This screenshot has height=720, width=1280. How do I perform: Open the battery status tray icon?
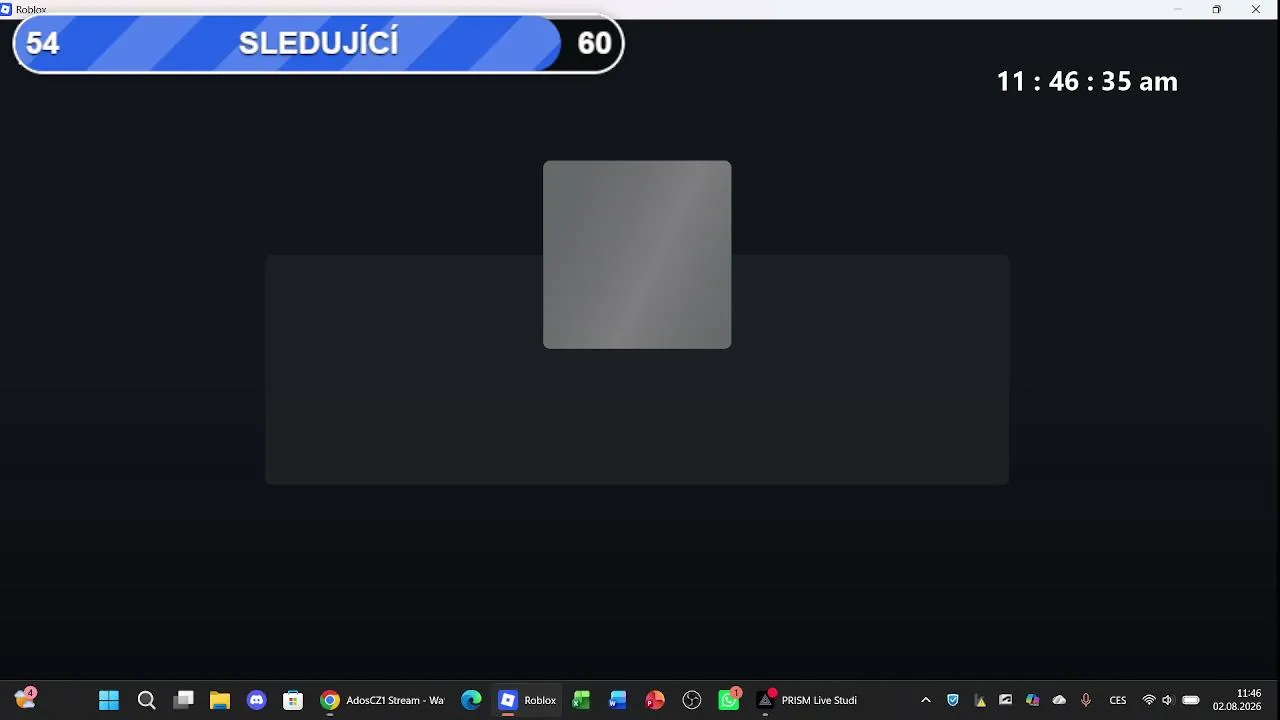[x=1191, y=700]
